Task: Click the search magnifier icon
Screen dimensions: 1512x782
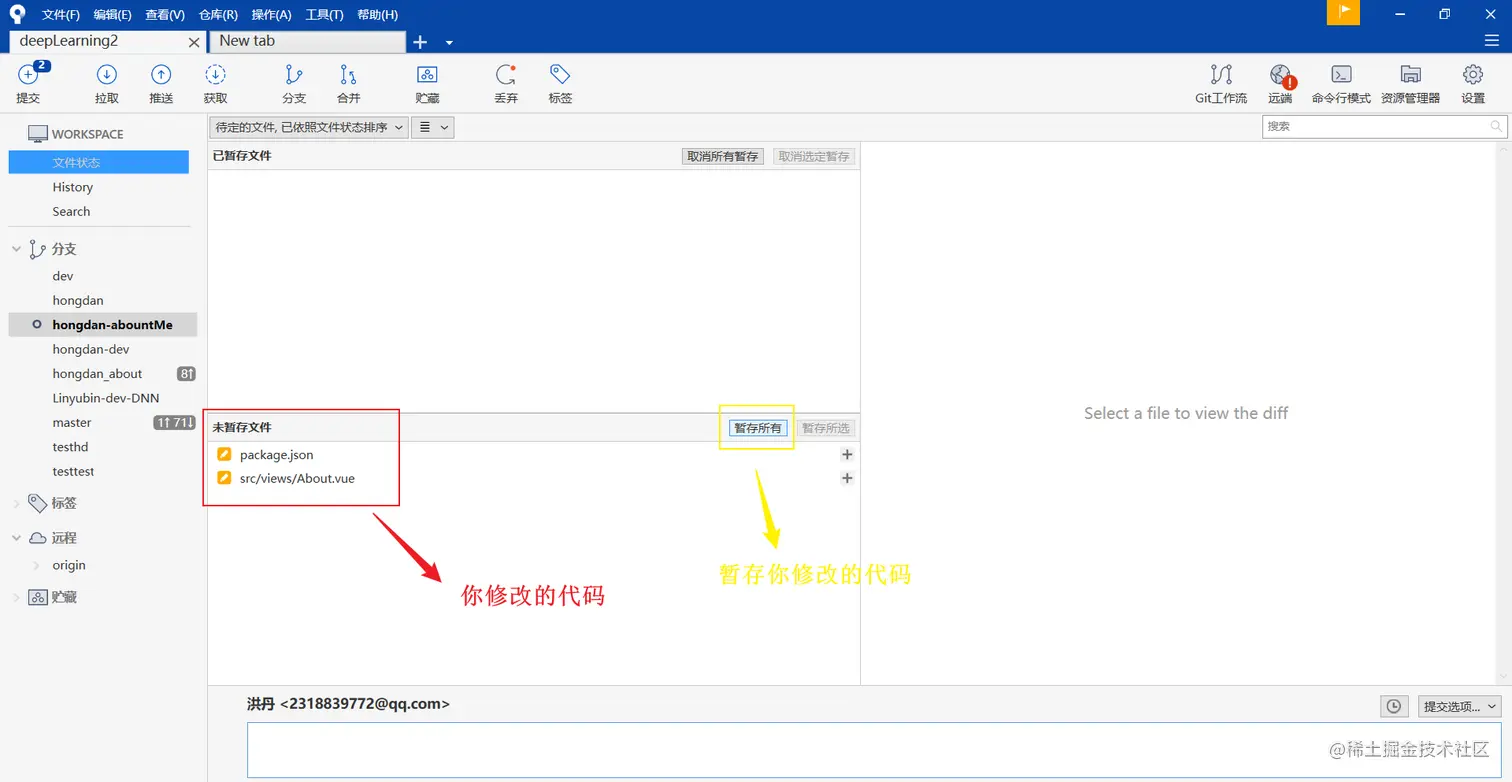Action: (x=1496, y=126)
